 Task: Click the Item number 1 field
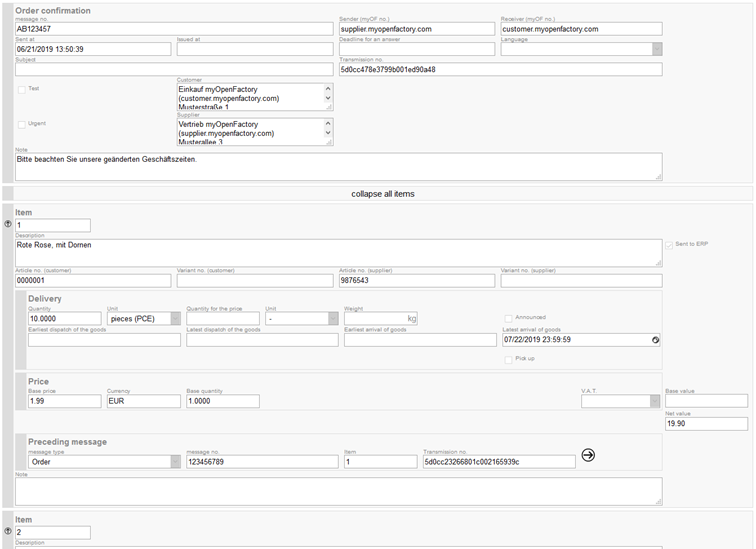pos(53,225)
